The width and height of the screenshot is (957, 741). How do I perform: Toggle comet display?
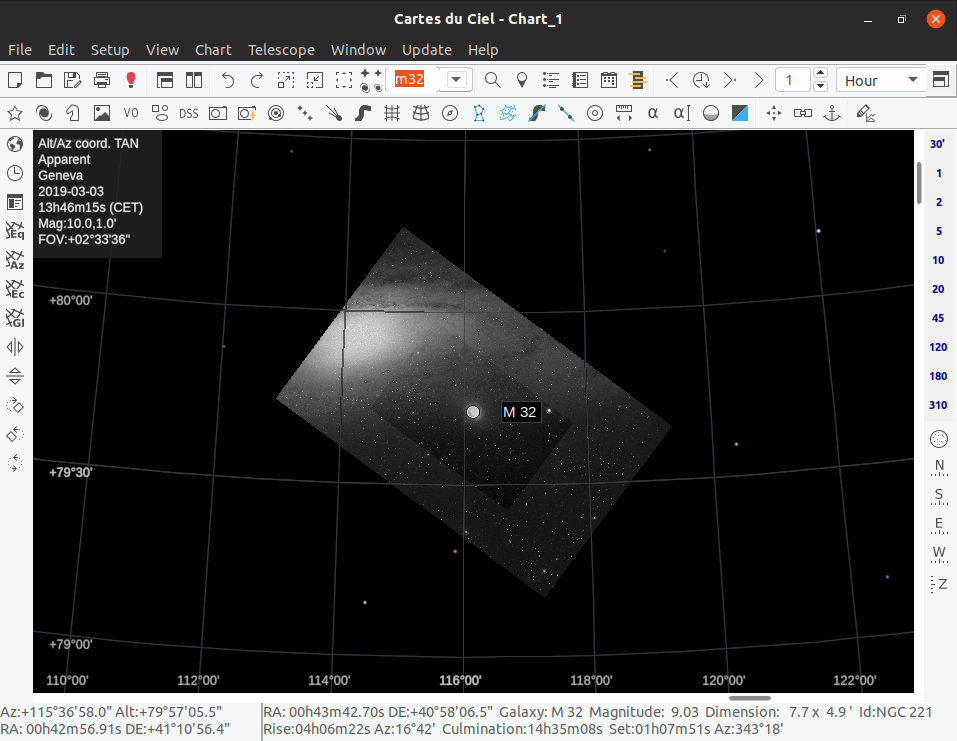334,113
